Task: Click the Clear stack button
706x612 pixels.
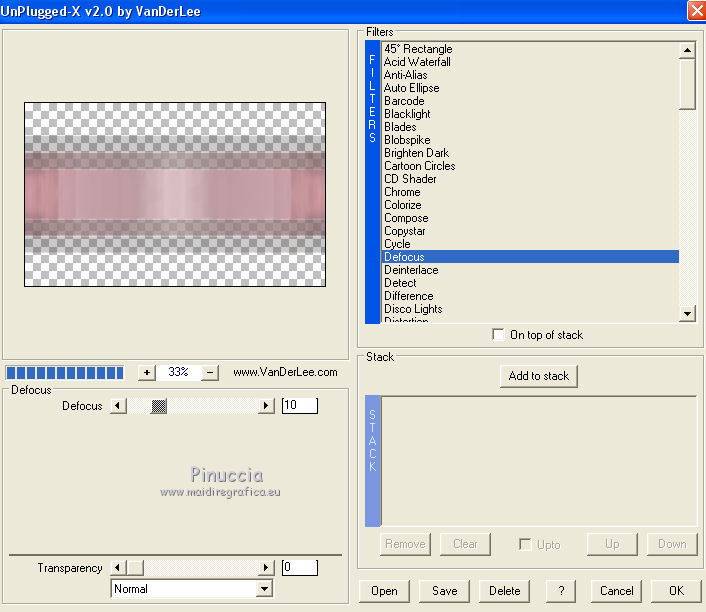Action: coord(465,544)
